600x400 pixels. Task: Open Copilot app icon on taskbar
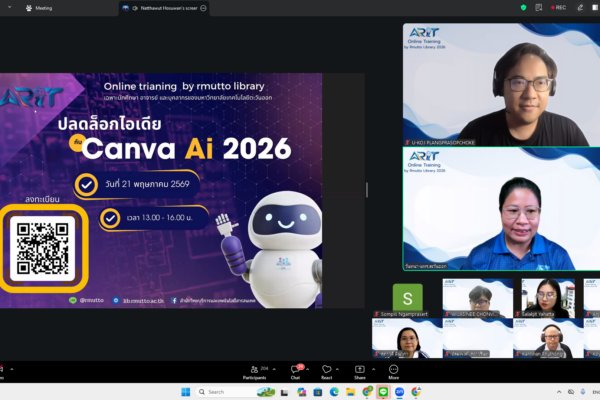click(302, 392)
